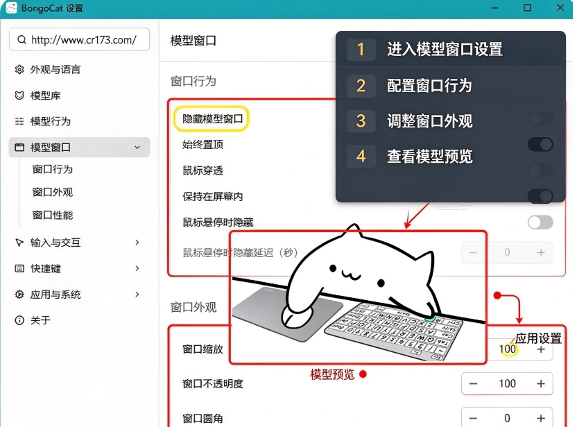Collapse the 模型窗口 section chevron
Screen dimensions: 573x427
click(x=137, y=147)
